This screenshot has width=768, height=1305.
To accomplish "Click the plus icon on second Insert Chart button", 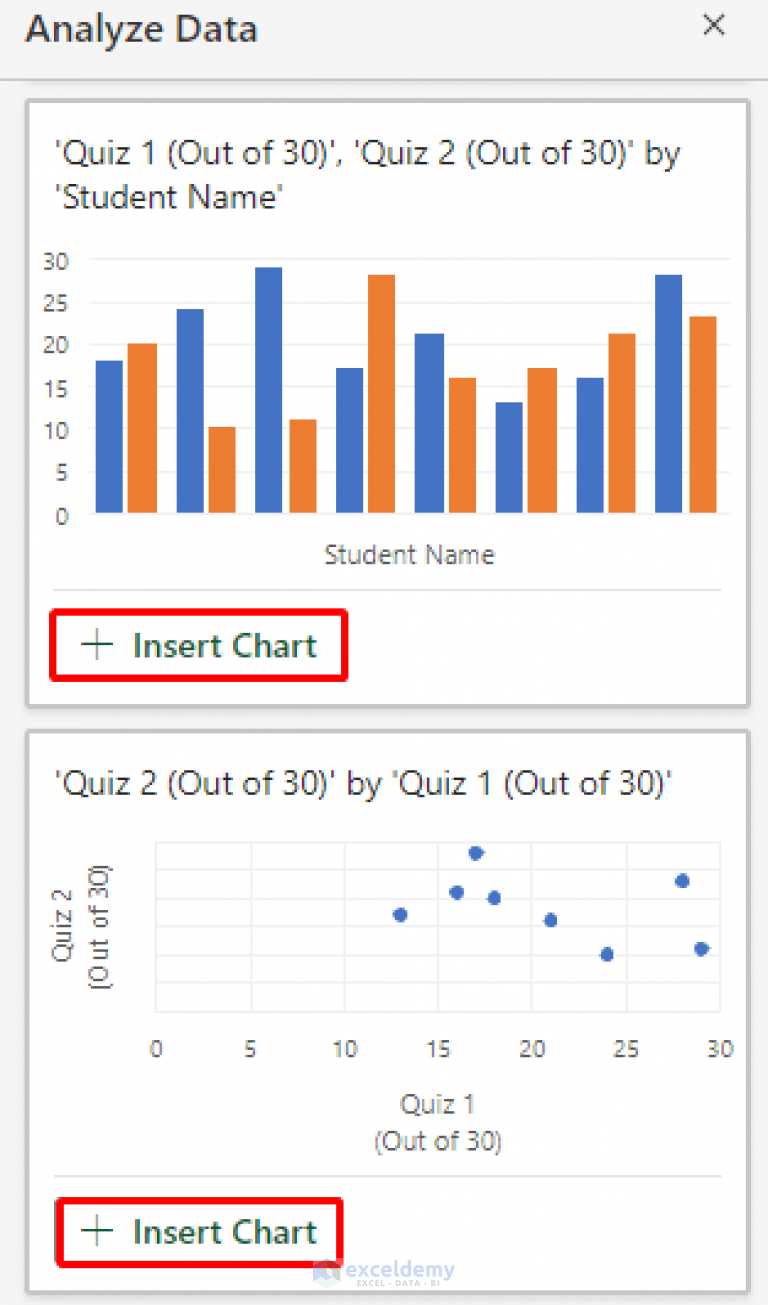I will pyautogui.click(x=97, y=1231).
